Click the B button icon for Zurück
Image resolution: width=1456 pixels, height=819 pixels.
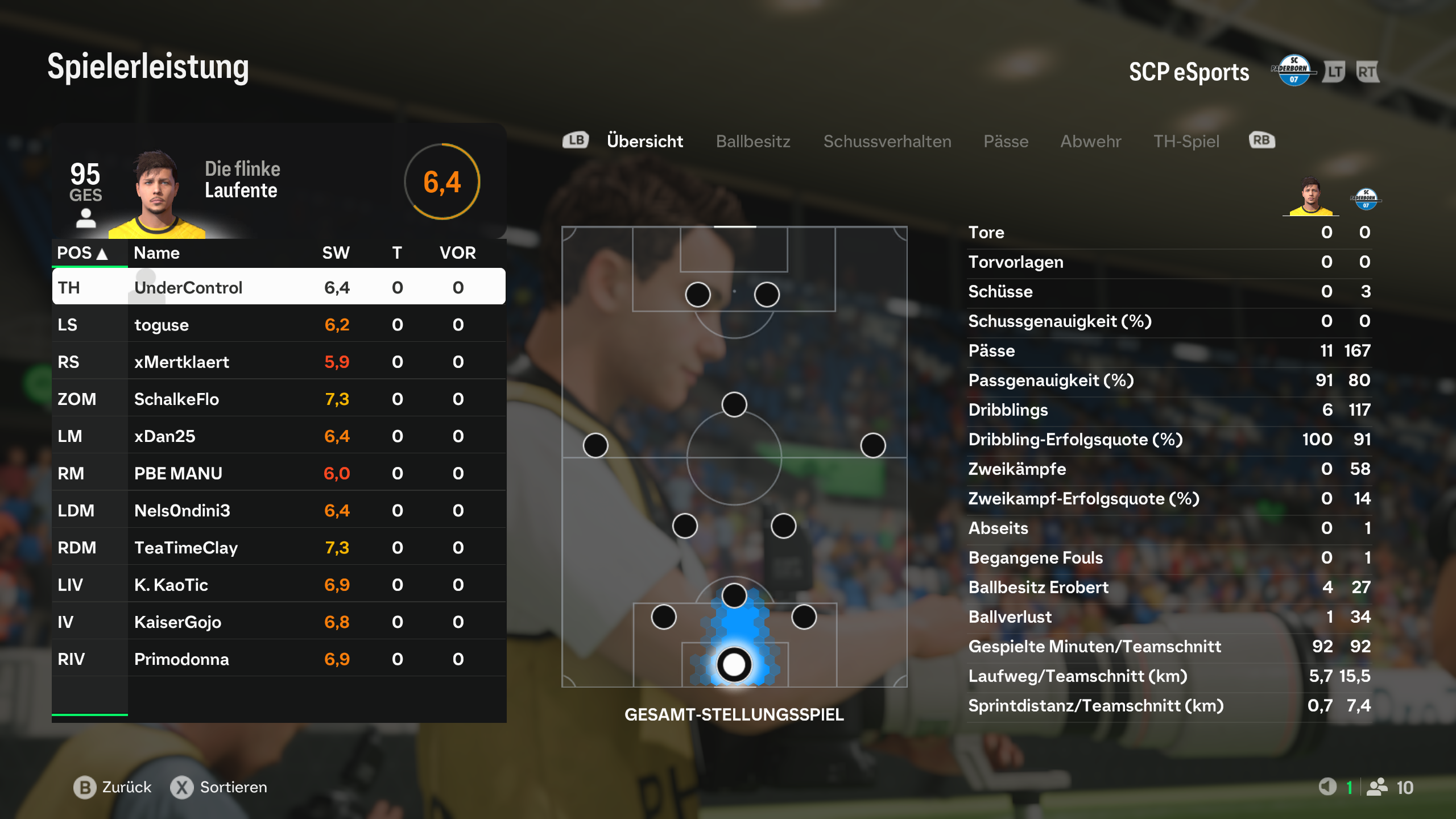[x=85, y=787]
